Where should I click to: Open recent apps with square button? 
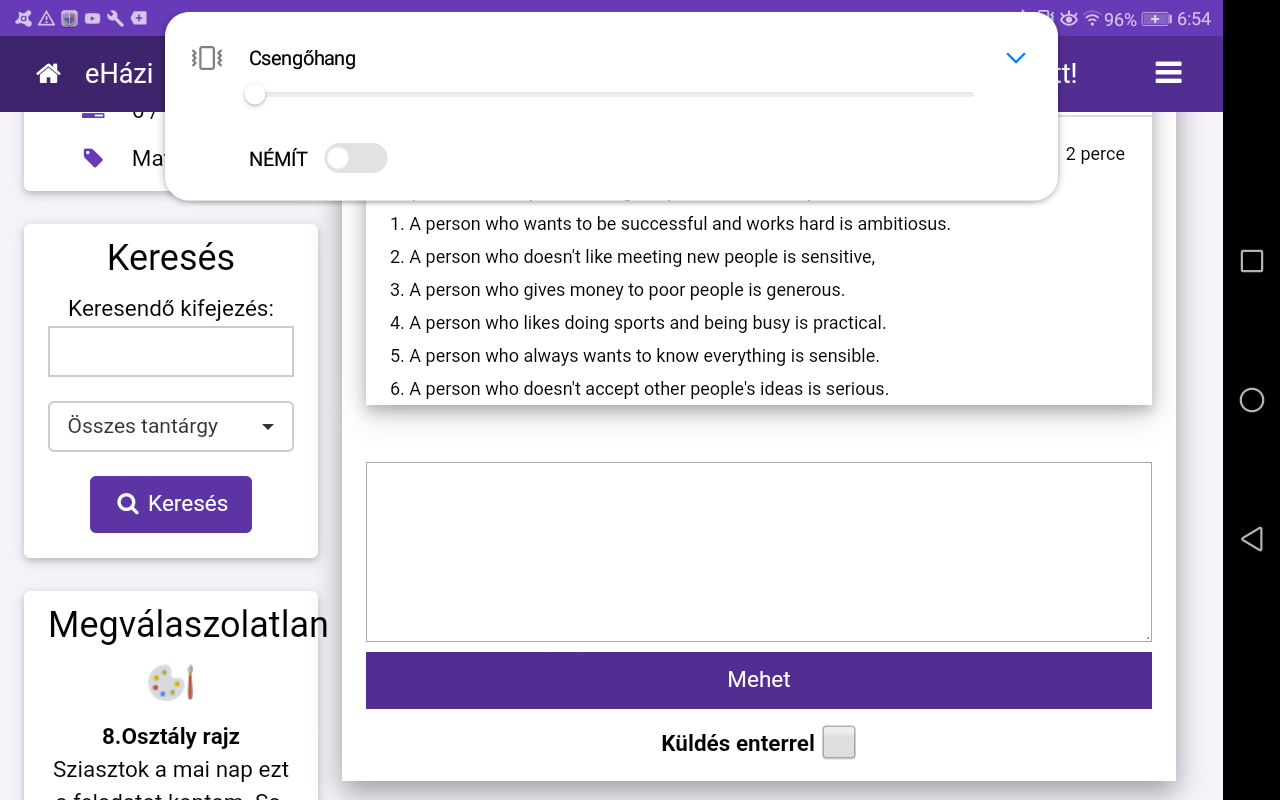pos(1251,261)
